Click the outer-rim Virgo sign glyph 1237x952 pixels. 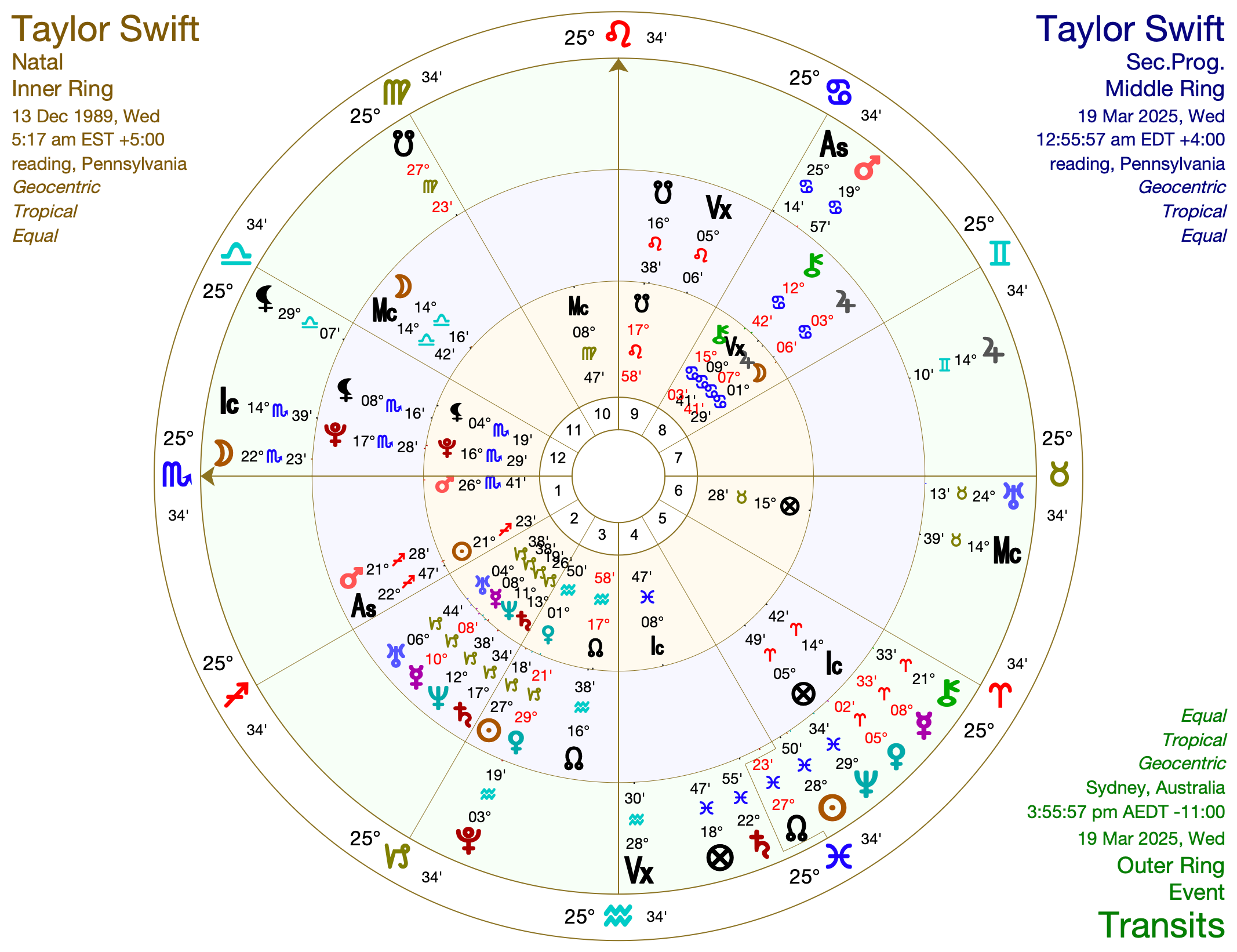(x=396, y=93)
